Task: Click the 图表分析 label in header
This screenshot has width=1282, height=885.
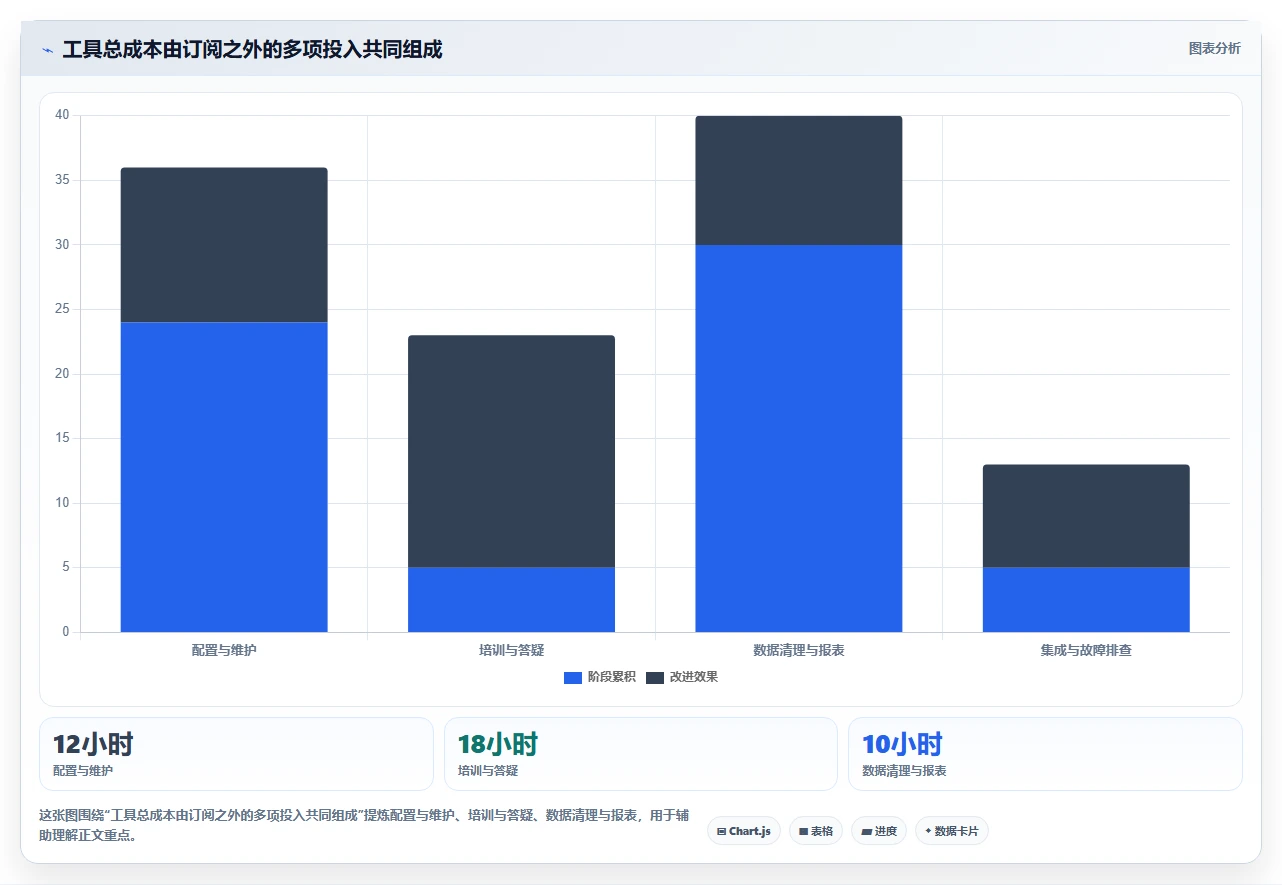Action: pos(1214,48)
